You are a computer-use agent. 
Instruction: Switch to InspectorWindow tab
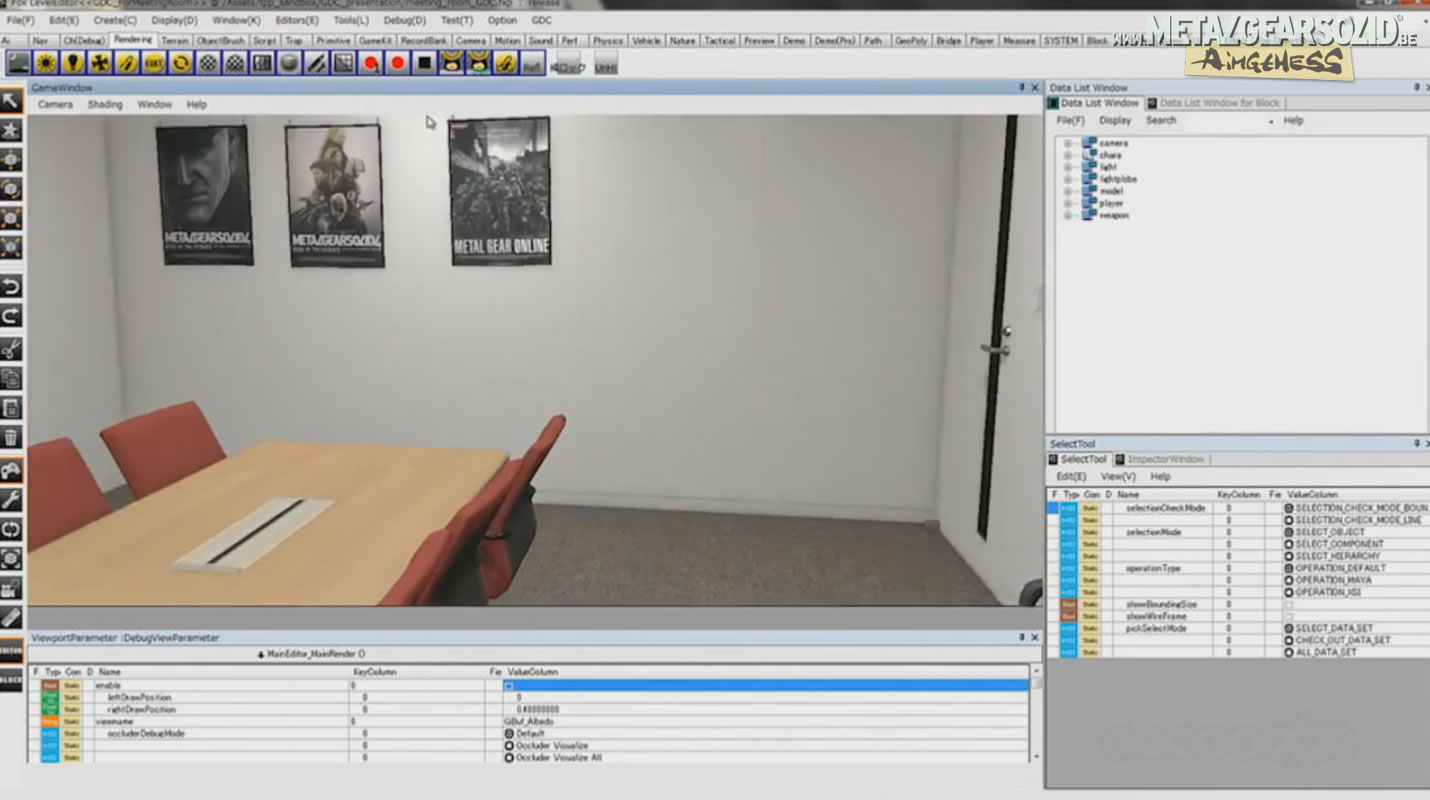tap(1166, 459)
